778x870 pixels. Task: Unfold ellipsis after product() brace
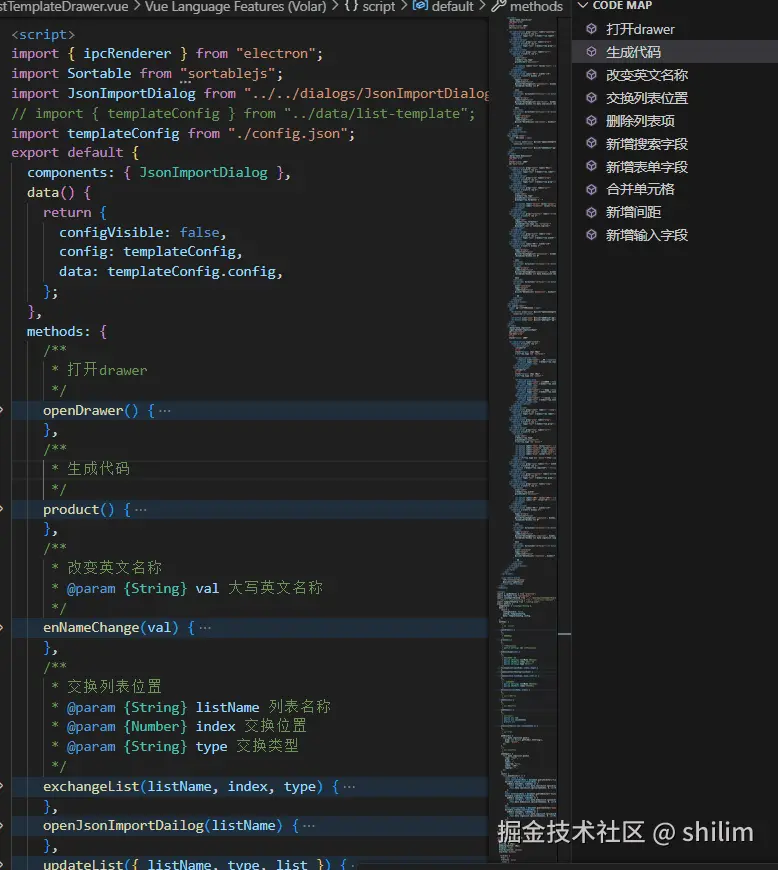pos(141,509)
